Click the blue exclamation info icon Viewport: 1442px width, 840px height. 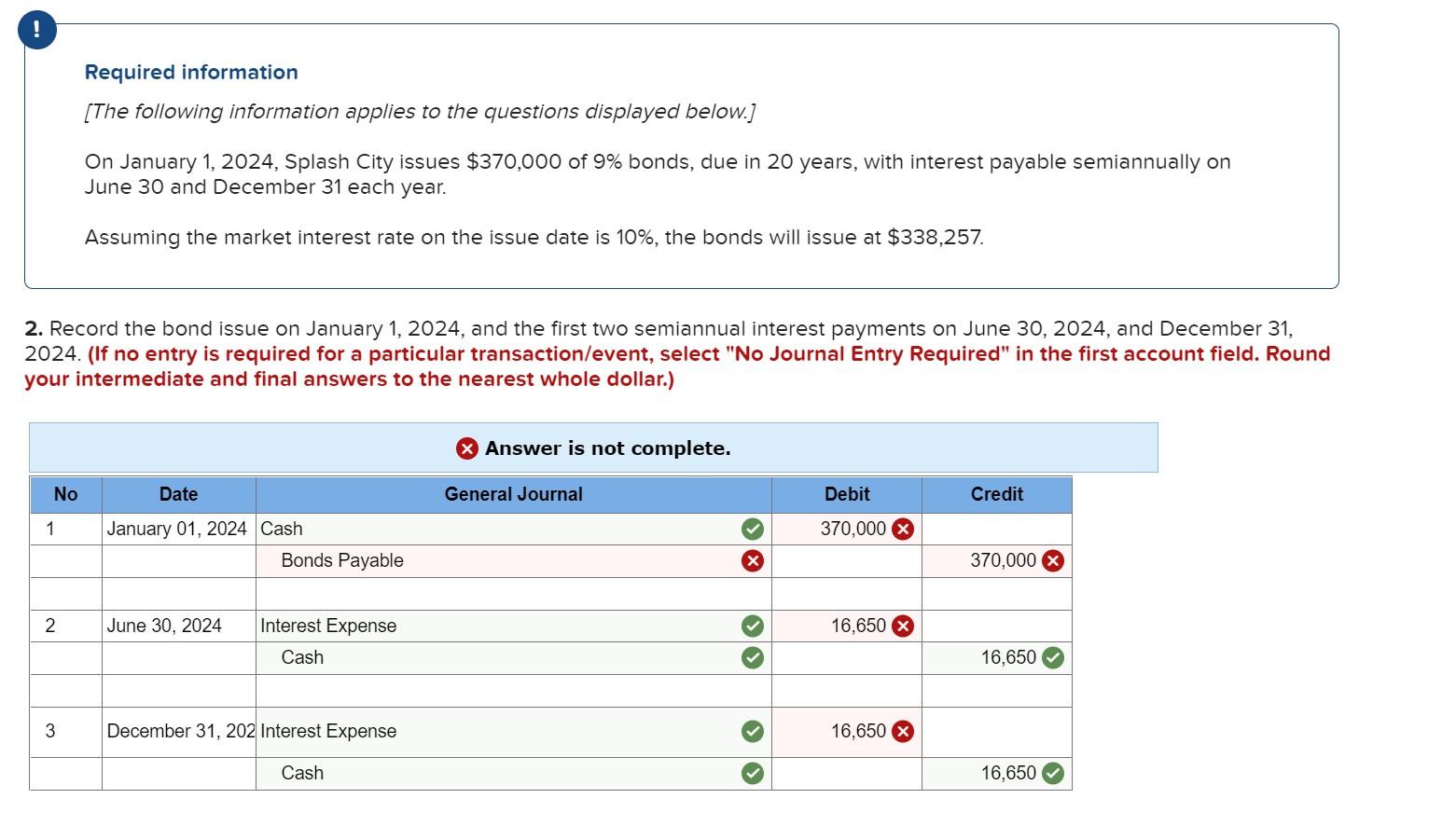(x=37, y=31)
